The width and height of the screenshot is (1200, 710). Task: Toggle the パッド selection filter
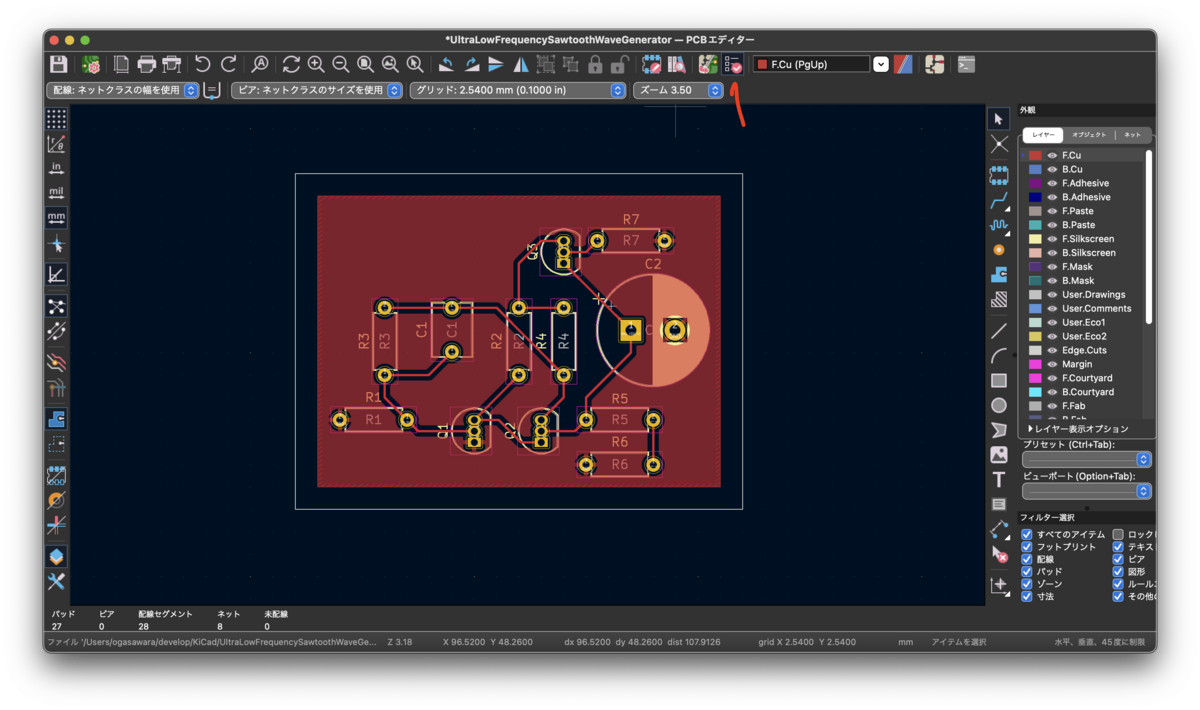tap(1026, 572)
